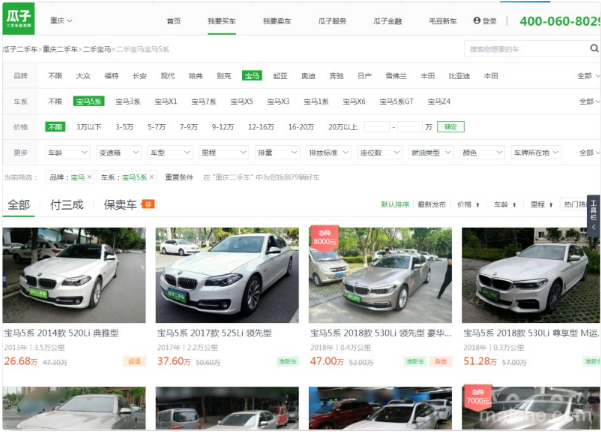Expand 全部 in the 车系 row

pos(589,102)
